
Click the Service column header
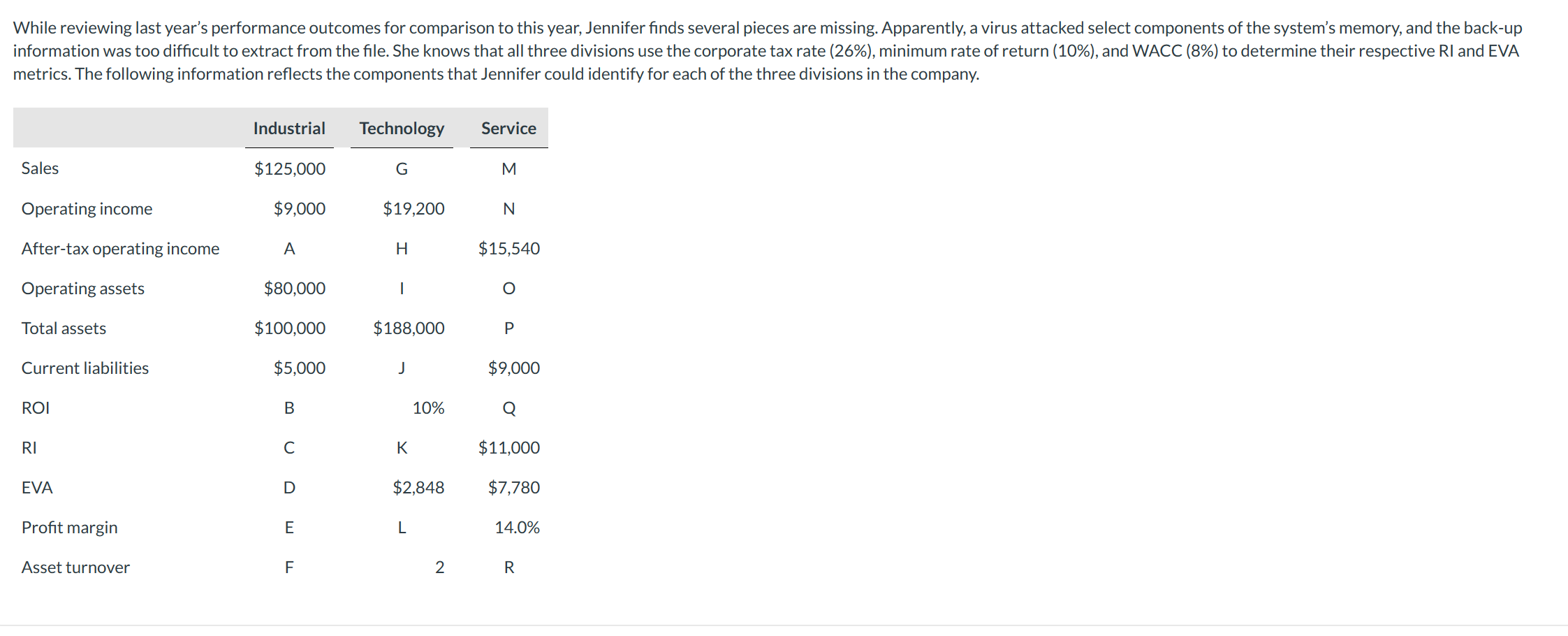pyautogui.click(x=508, y=129)
